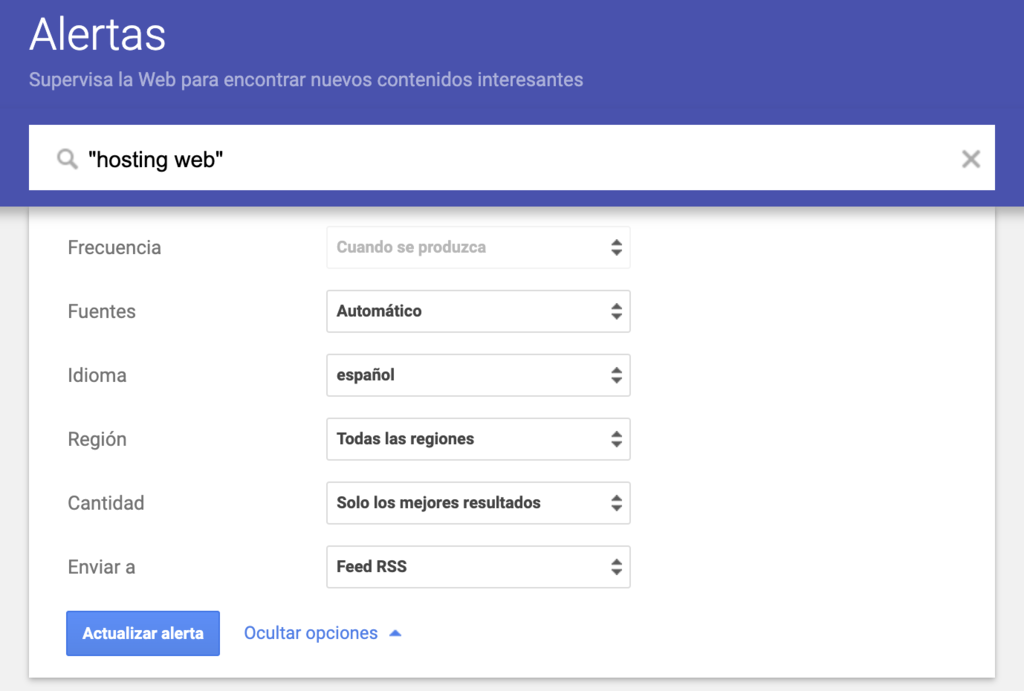Viewport: 1024px width, 691px height.
Task: Open the Enviar a dropdown showing Feed RSS
Action: coord(478,567)
